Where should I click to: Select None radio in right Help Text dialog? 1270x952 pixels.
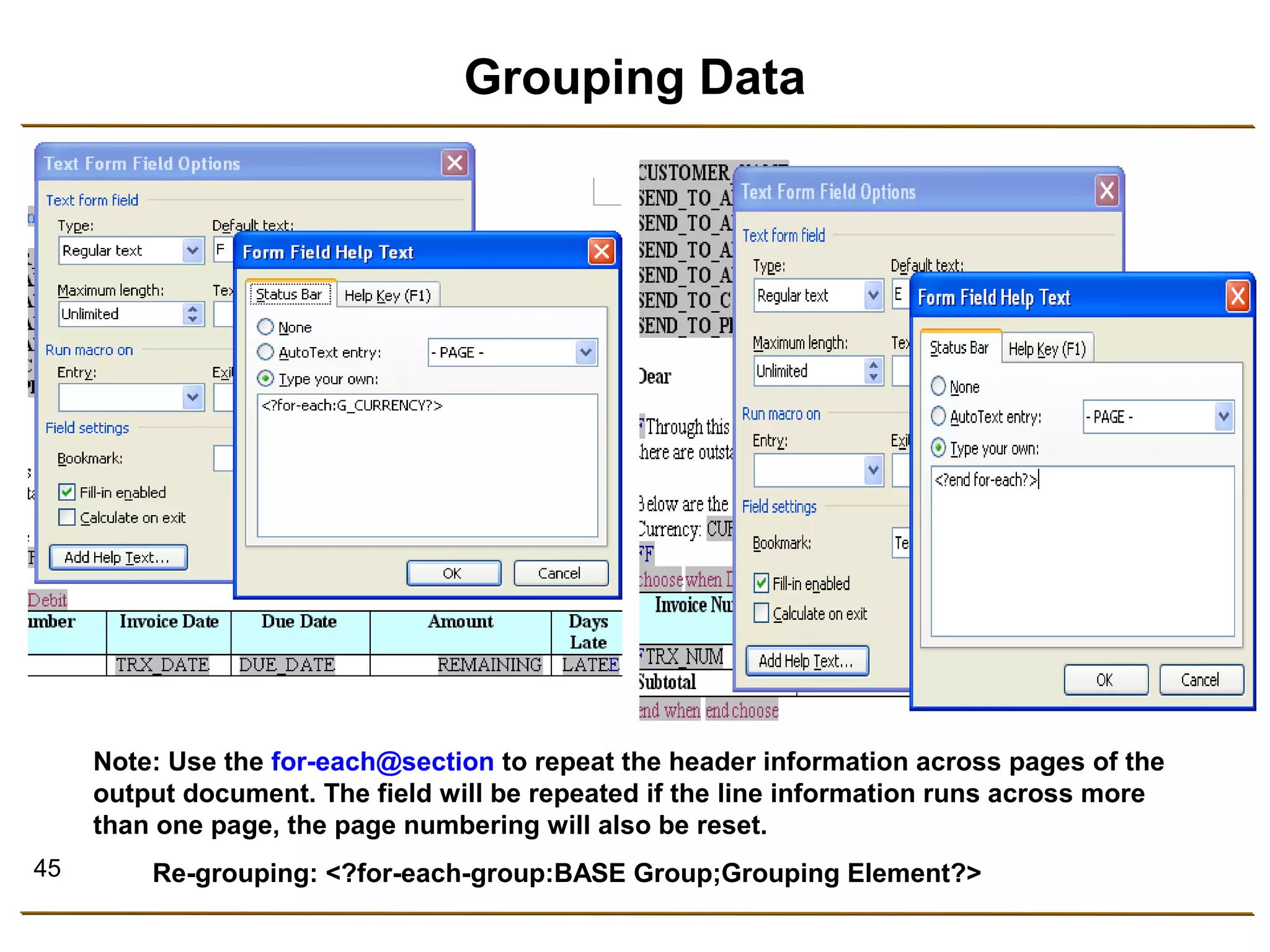(938, 386)
